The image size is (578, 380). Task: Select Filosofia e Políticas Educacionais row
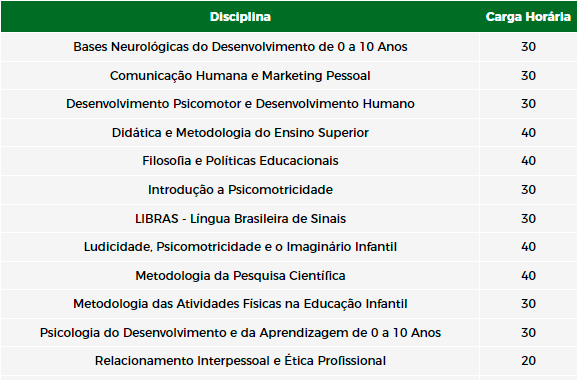point(240,161)
